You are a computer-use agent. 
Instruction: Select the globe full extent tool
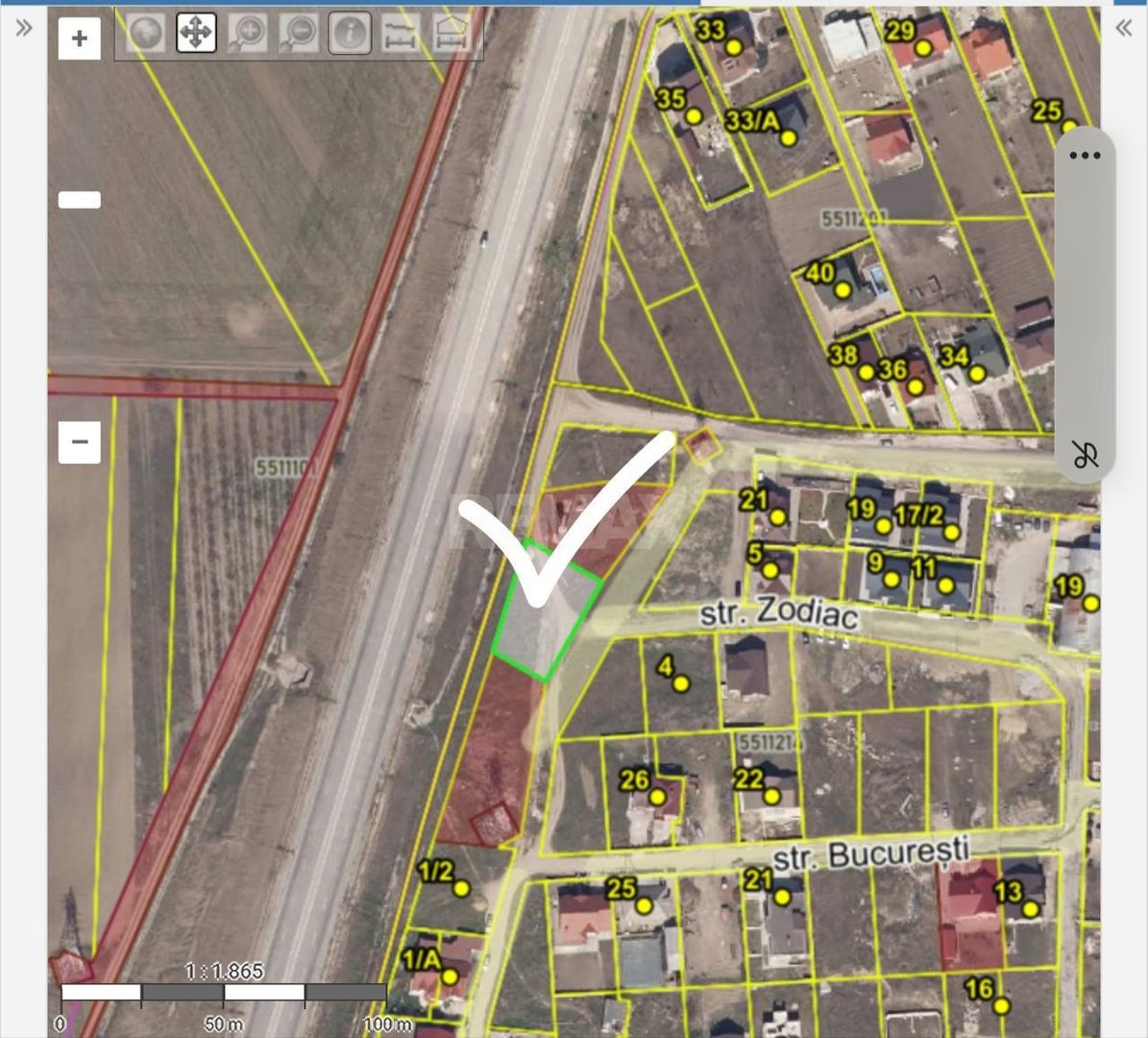click(145, 33)
